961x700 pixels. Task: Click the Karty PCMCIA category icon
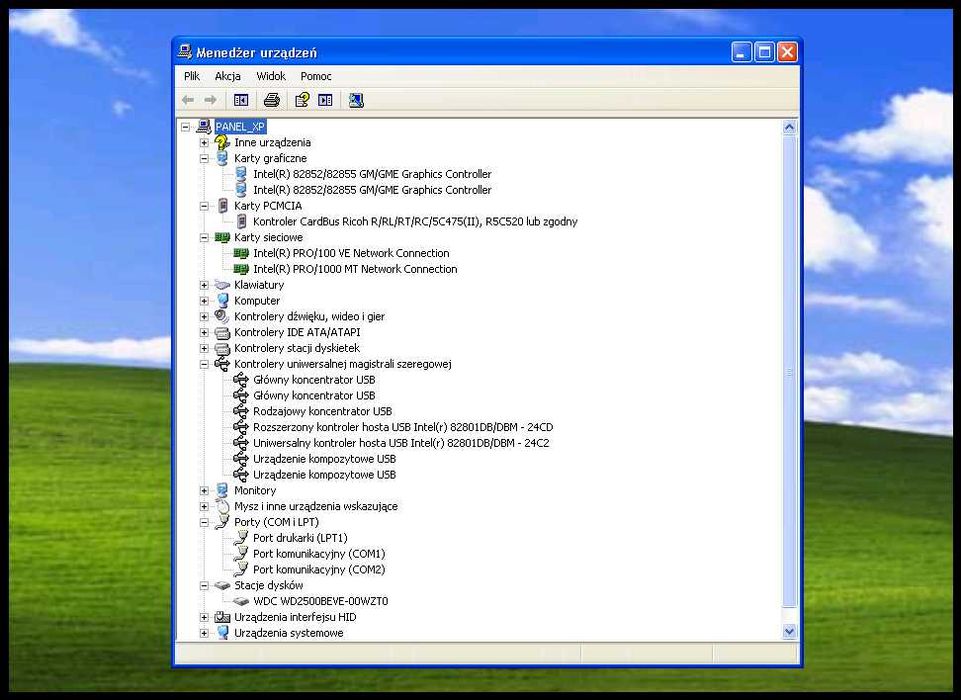point(222,206)
